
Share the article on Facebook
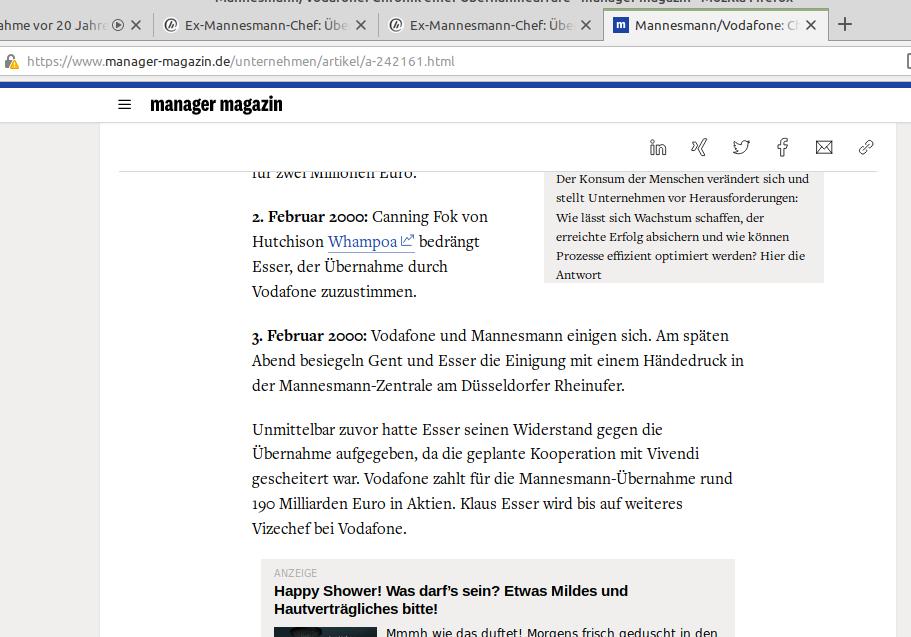tap(783, 148)
